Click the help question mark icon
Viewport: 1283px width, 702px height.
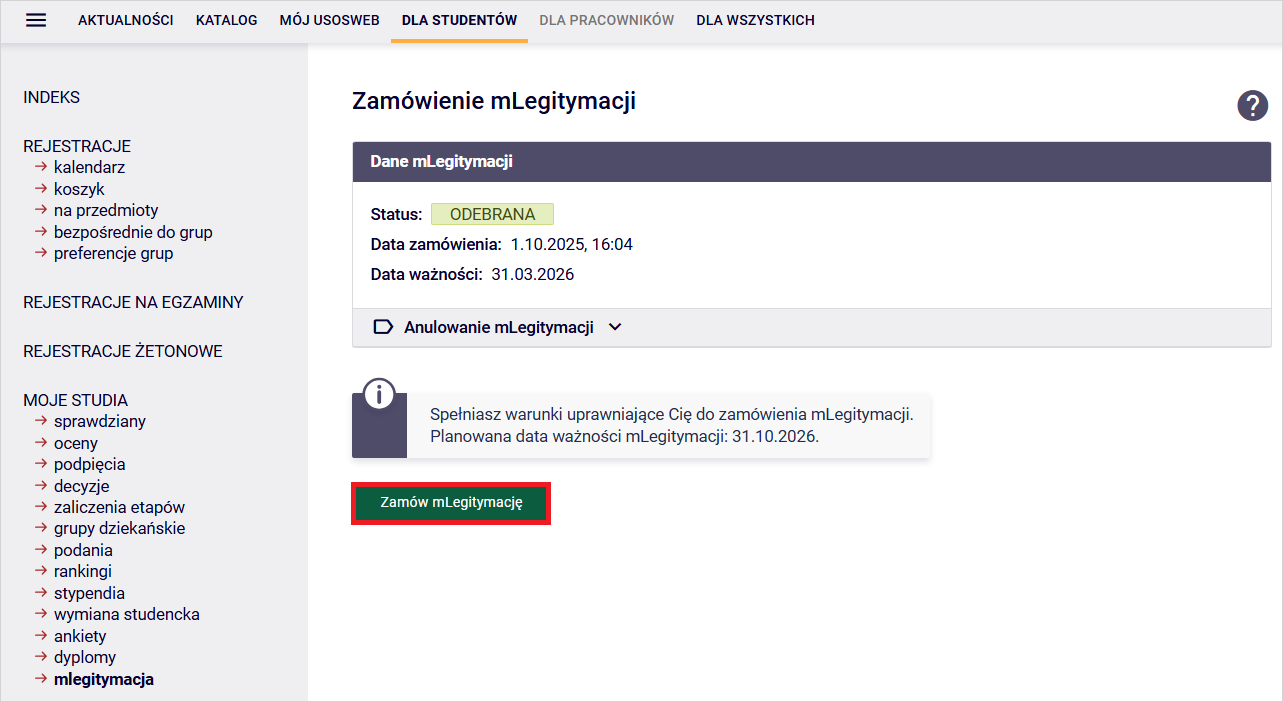coord(1252,105)
